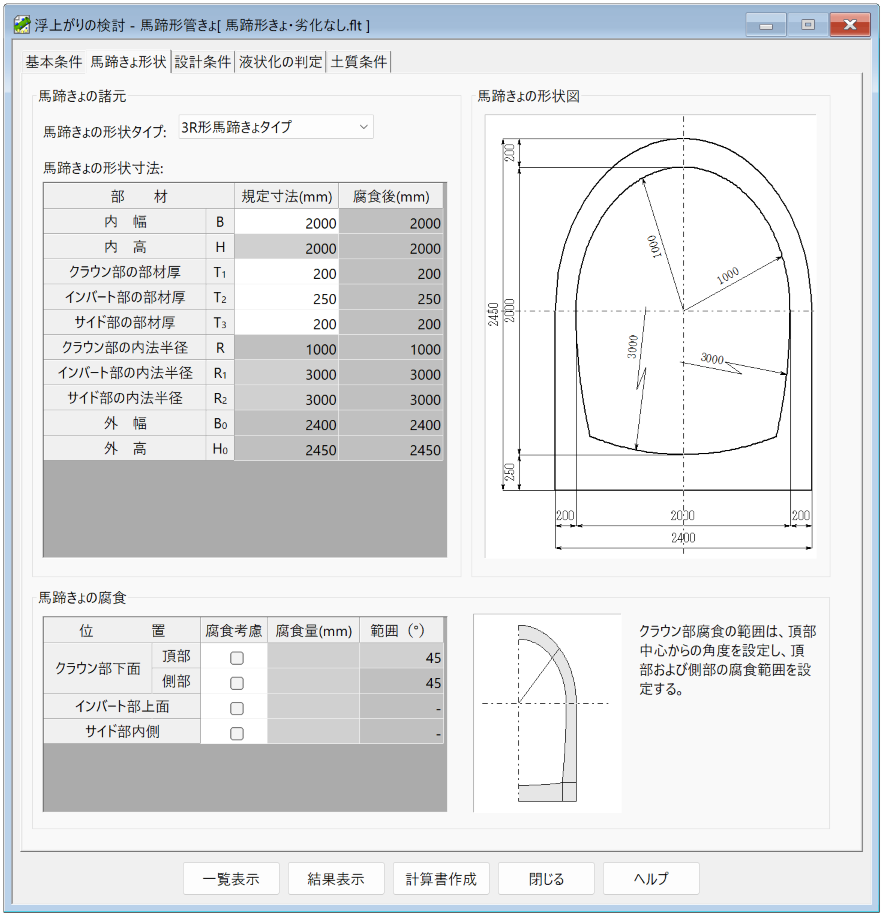Click the 頂部 range value cell
Viewport: 882px width, 915px height.
pyautogui.click(x=402, y=656)
